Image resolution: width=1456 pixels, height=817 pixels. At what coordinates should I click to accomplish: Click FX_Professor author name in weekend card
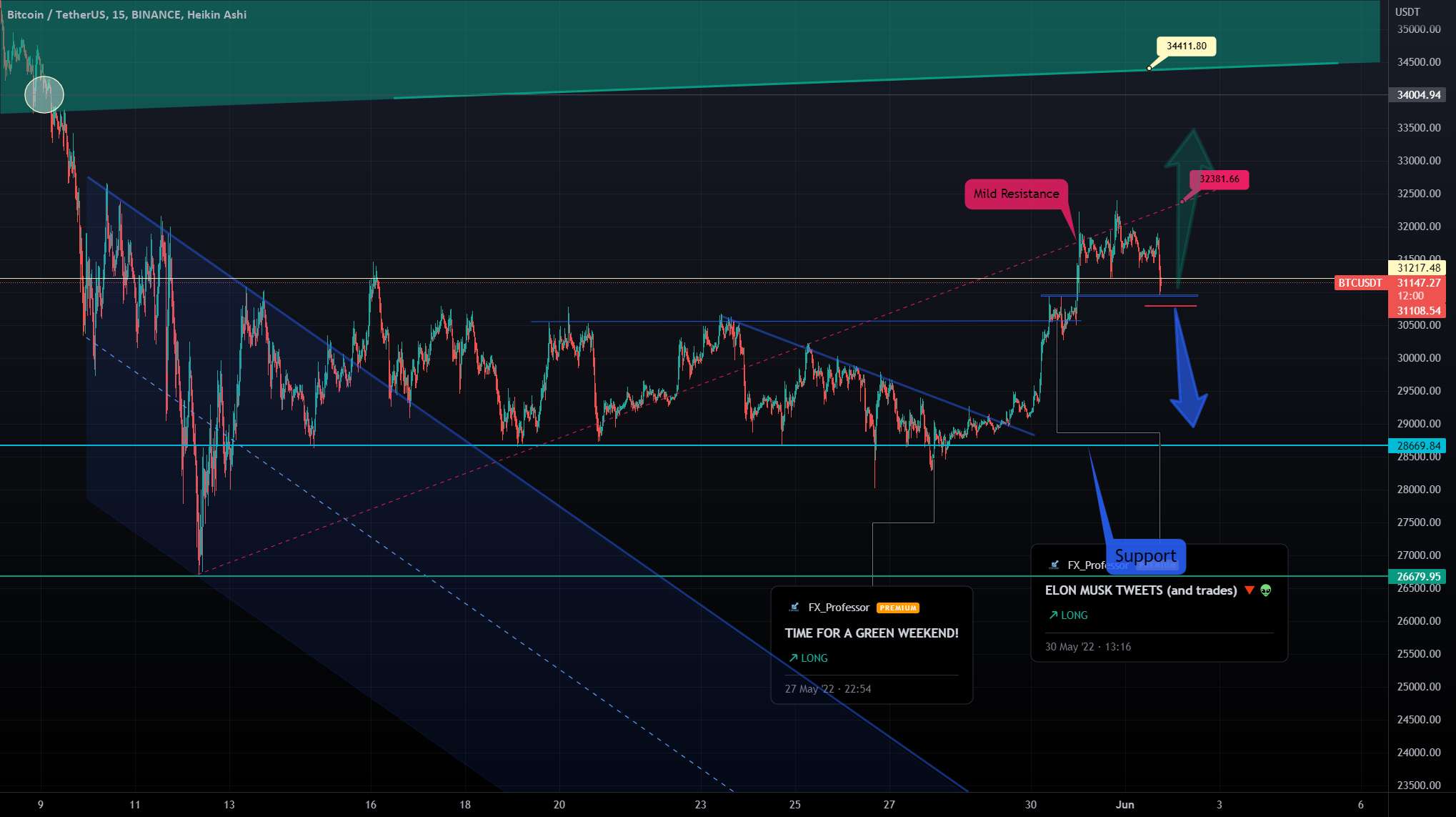point(839,608)
